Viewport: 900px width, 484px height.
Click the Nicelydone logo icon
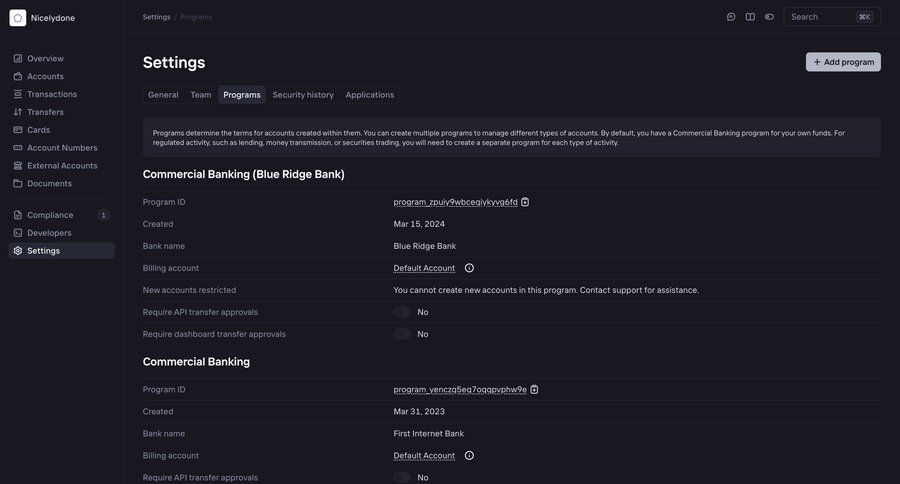(x=18, y=18)
